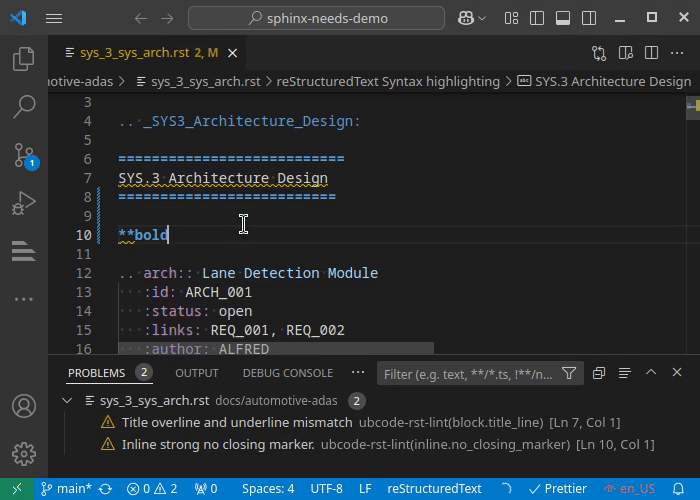
Task: Click the split editor right icon
Action: point(652,53)
